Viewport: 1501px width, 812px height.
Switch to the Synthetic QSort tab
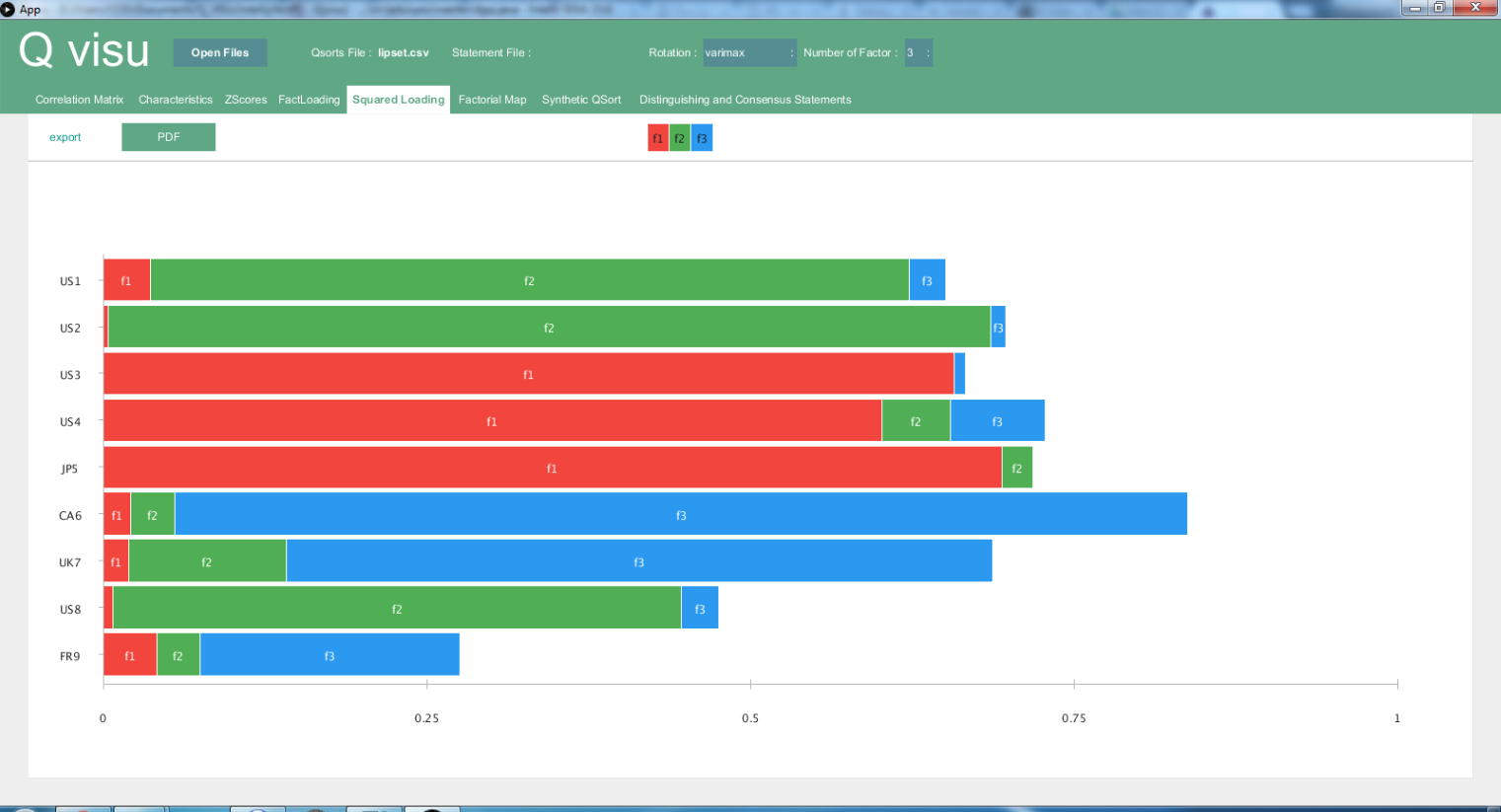(581, 100)
